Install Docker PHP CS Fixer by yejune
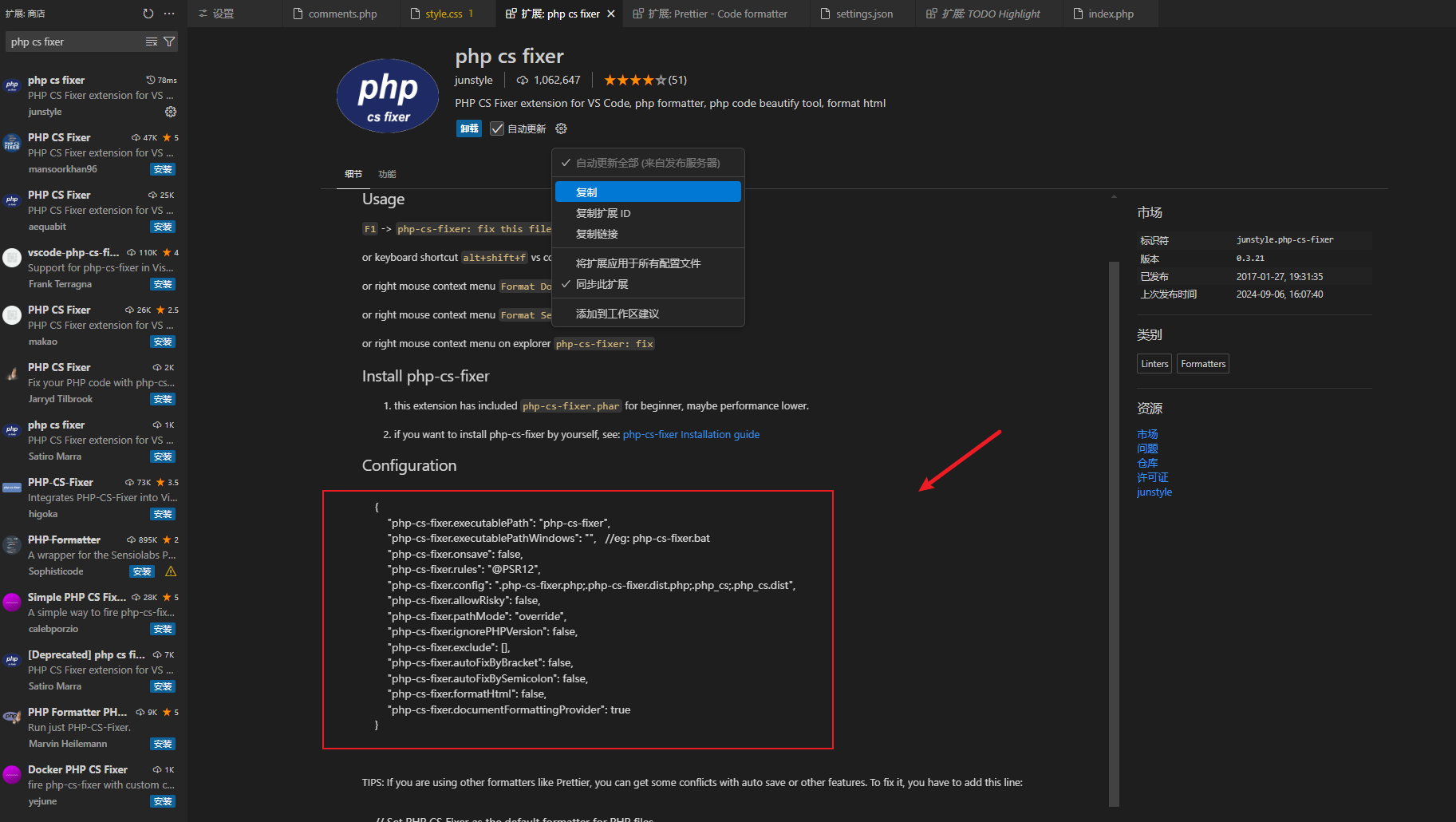Screen dimensions: 1456x822 coord(163,801)
